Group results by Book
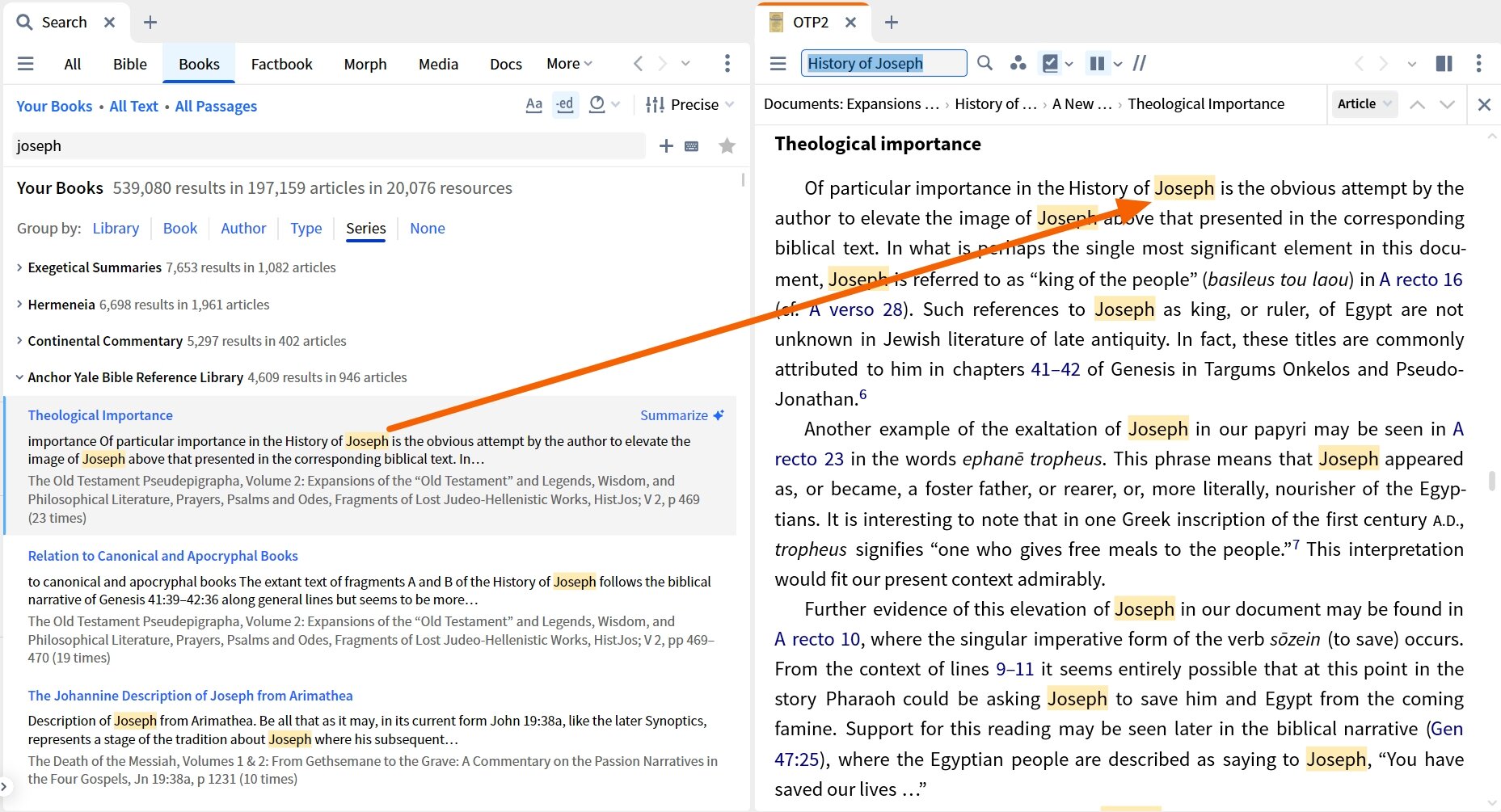Image resolution: width=1501 pixels, height=812 pixels. (180, 229)
